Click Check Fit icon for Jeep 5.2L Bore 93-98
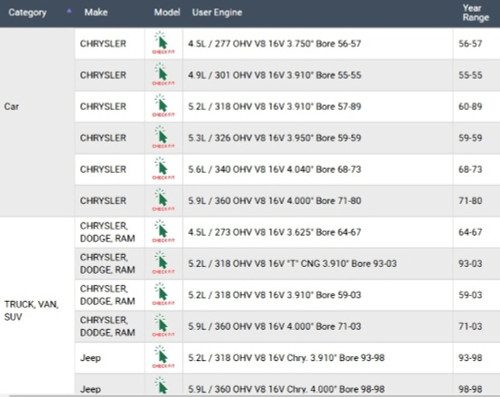 click(x=163, y=357)
